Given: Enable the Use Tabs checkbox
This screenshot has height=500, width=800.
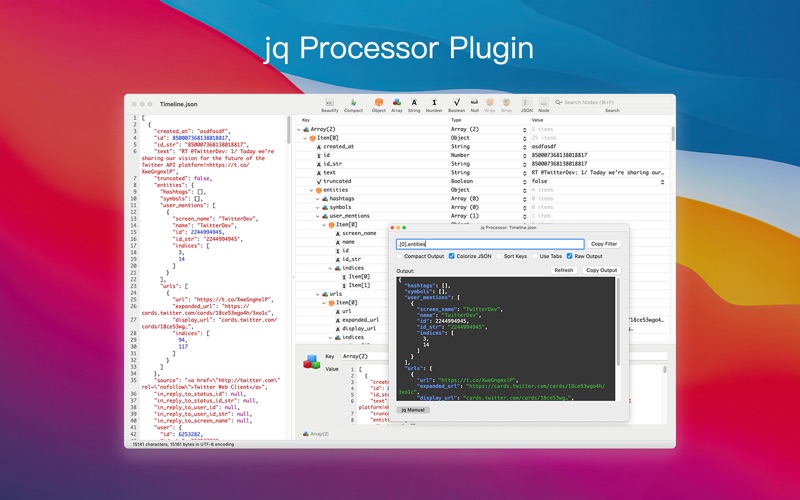Looking at the screenshot, I should click(x=535, y=256).
